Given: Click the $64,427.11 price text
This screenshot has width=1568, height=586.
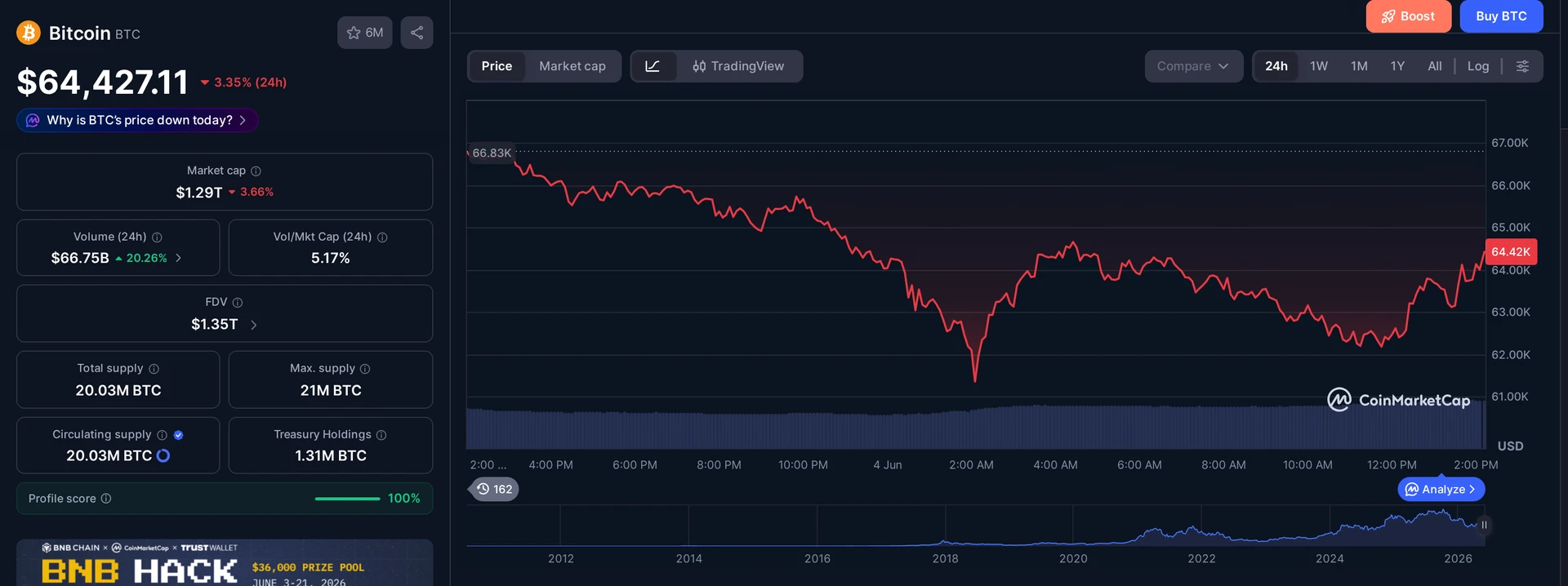Looking at the screenshot, I should [103, 82].
